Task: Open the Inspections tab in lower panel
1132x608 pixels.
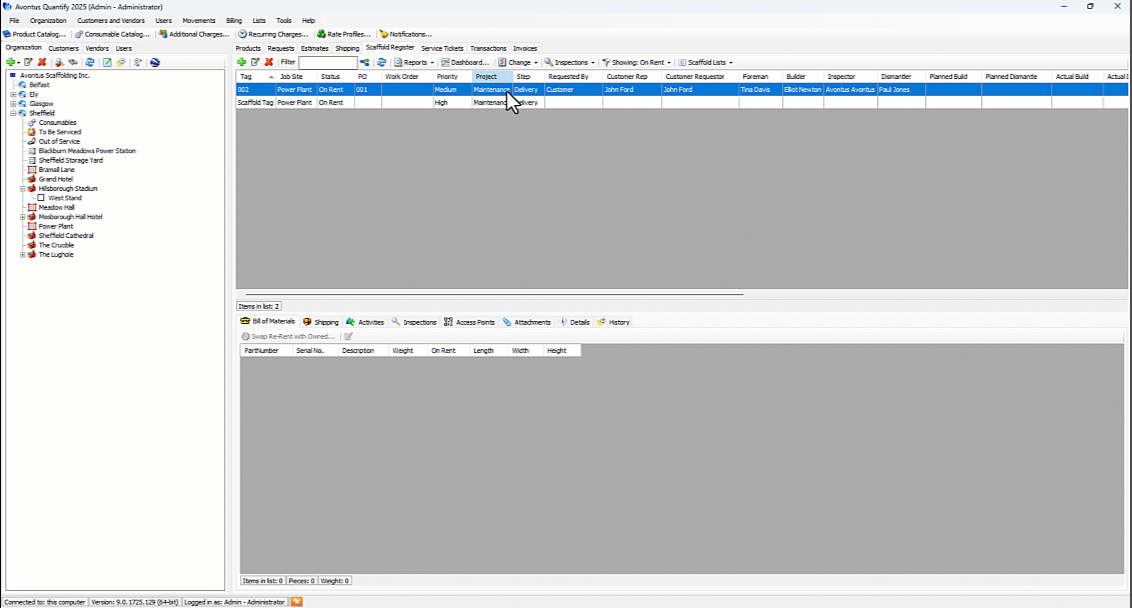Action: click(414, 322)
